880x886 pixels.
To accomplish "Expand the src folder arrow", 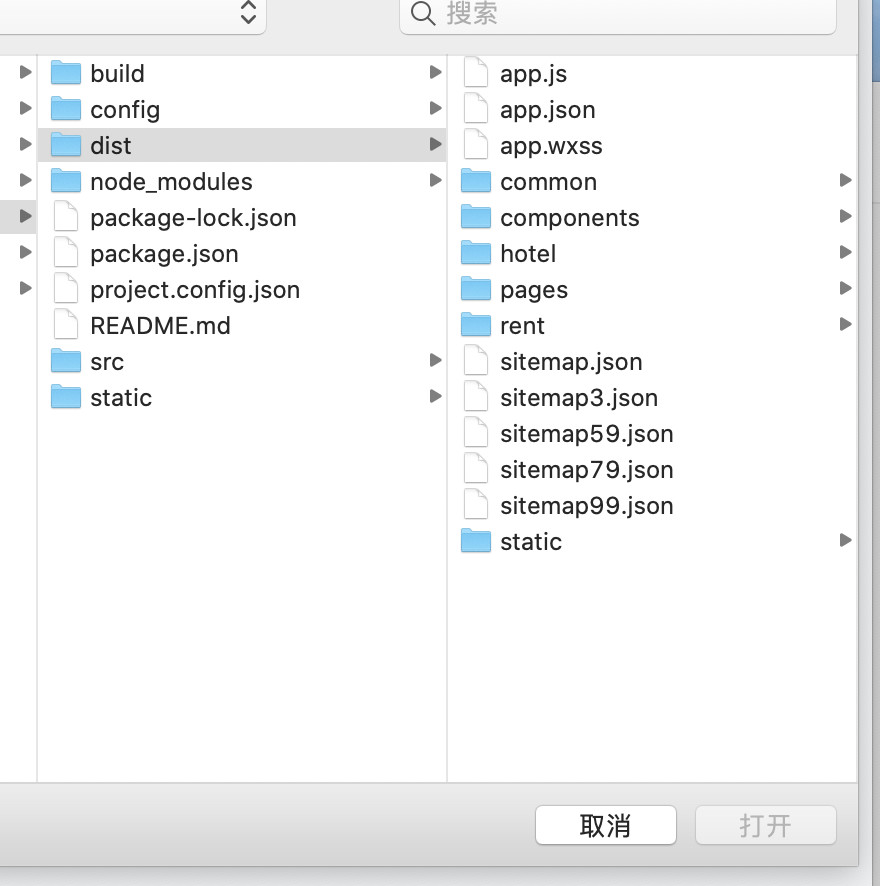I will coord(435,360).
